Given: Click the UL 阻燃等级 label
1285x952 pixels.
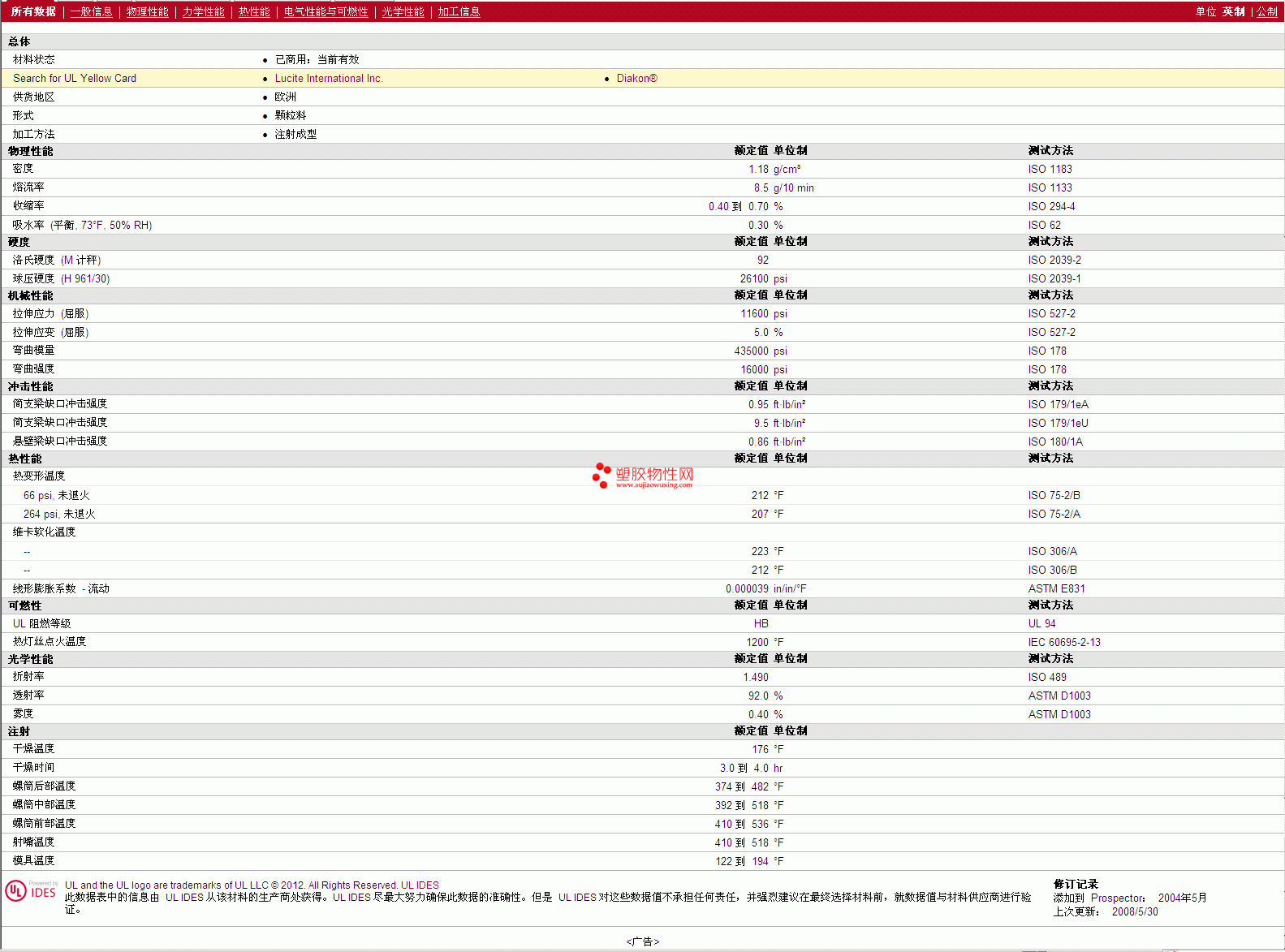Looking at the screenshot, I should tap(41, 623).
